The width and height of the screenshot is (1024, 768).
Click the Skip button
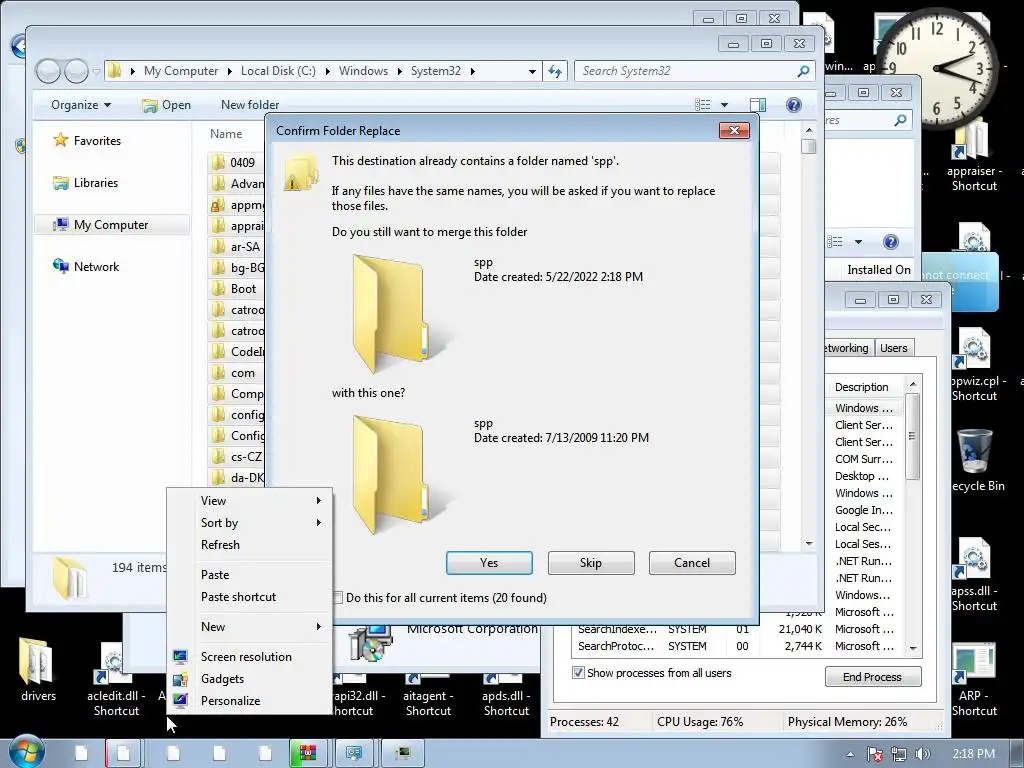[x=591, y=563]
